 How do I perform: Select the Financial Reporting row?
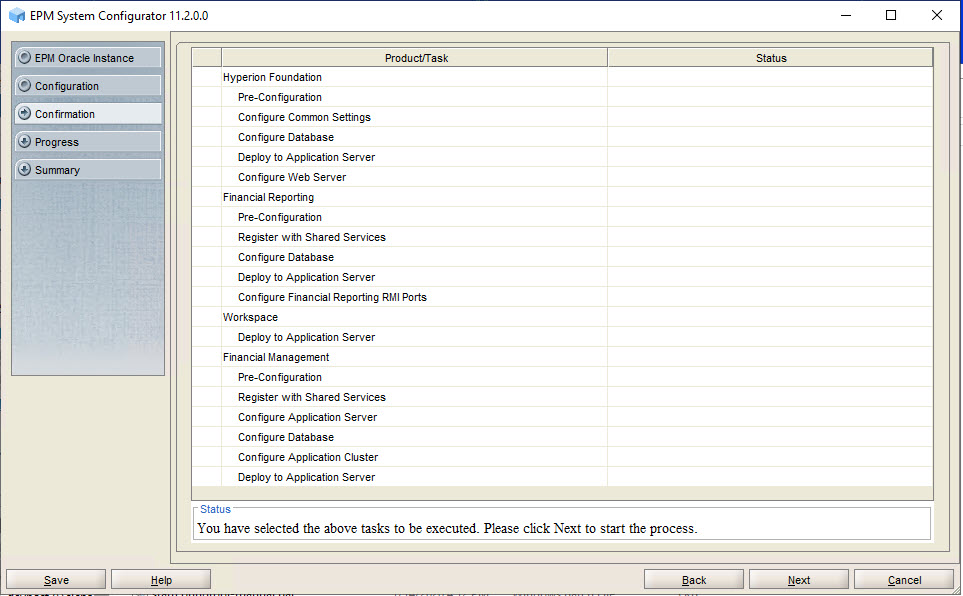tap(562, 197)
